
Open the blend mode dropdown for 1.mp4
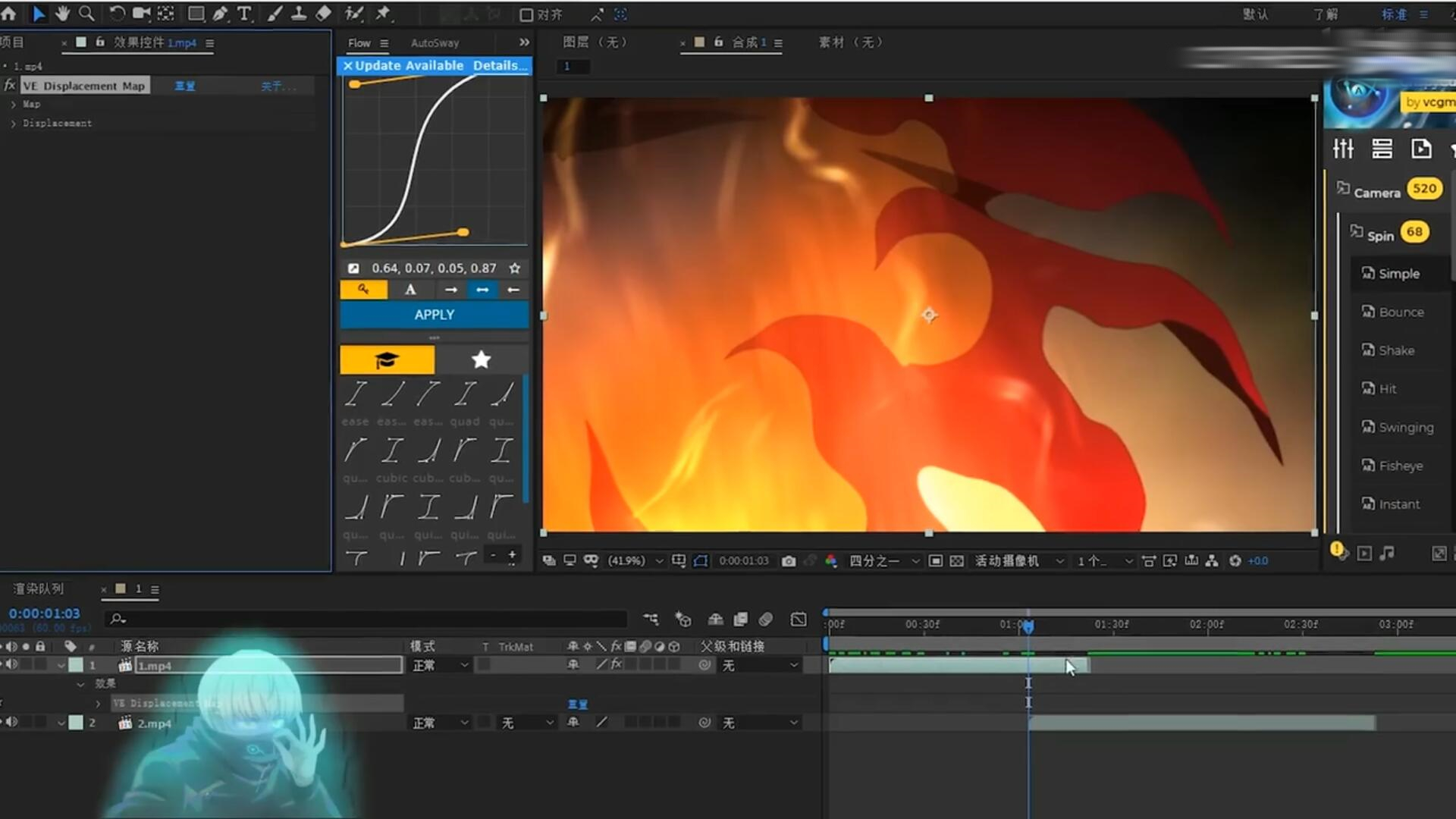coord(441,665)
